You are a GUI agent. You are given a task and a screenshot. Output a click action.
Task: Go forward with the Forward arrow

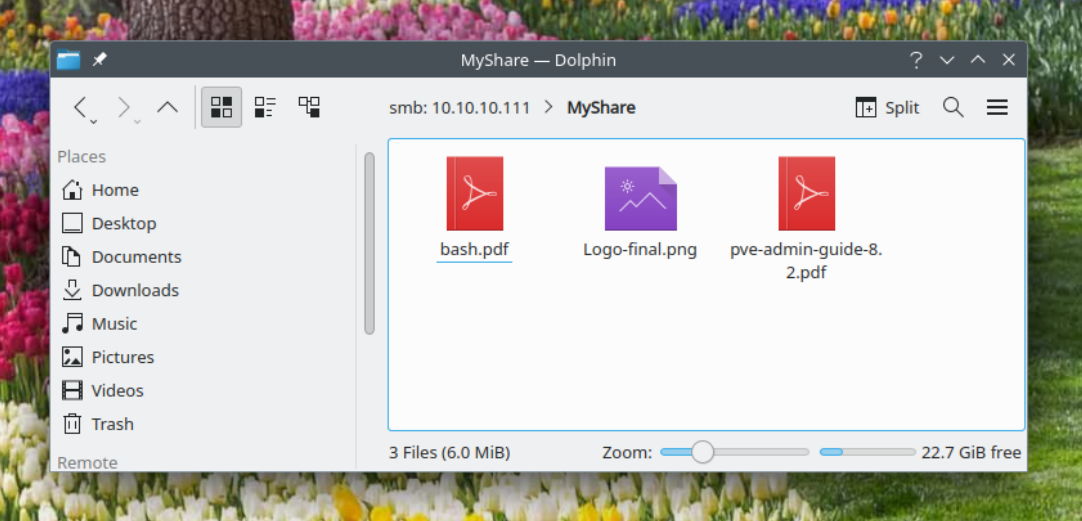coord(124,107)
